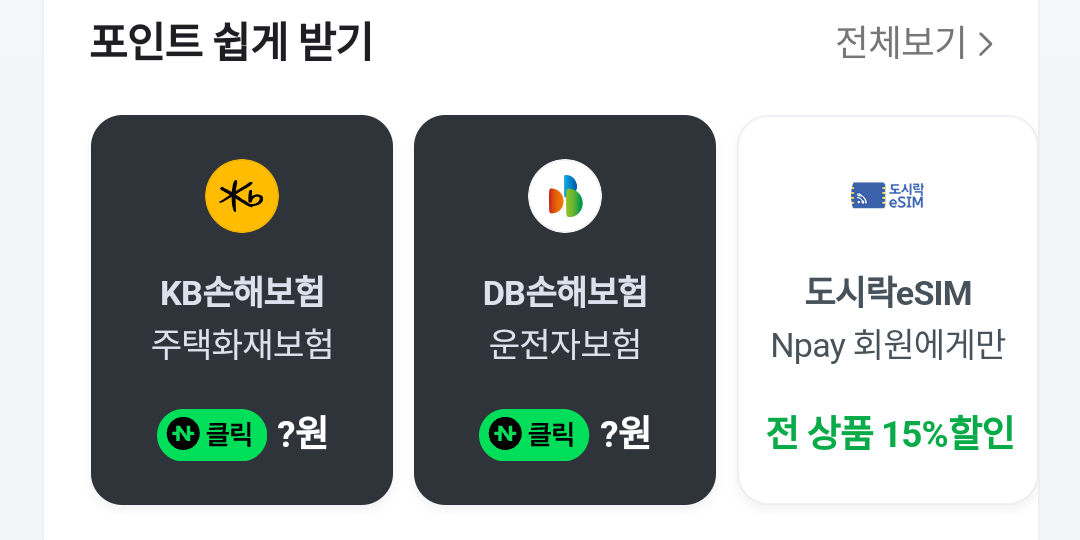Viewport: 1080px width, 540px height.
Task: Click the chevron arrow beside 전체보기
Action: coord(986,44)
